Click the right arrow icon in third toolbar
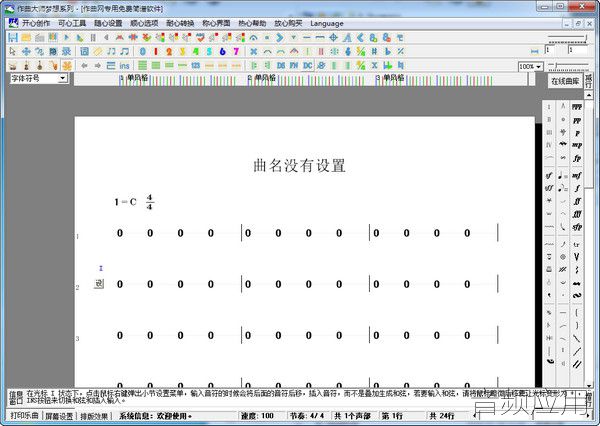This screenshot has height=426, width=600. coord(98,65)
